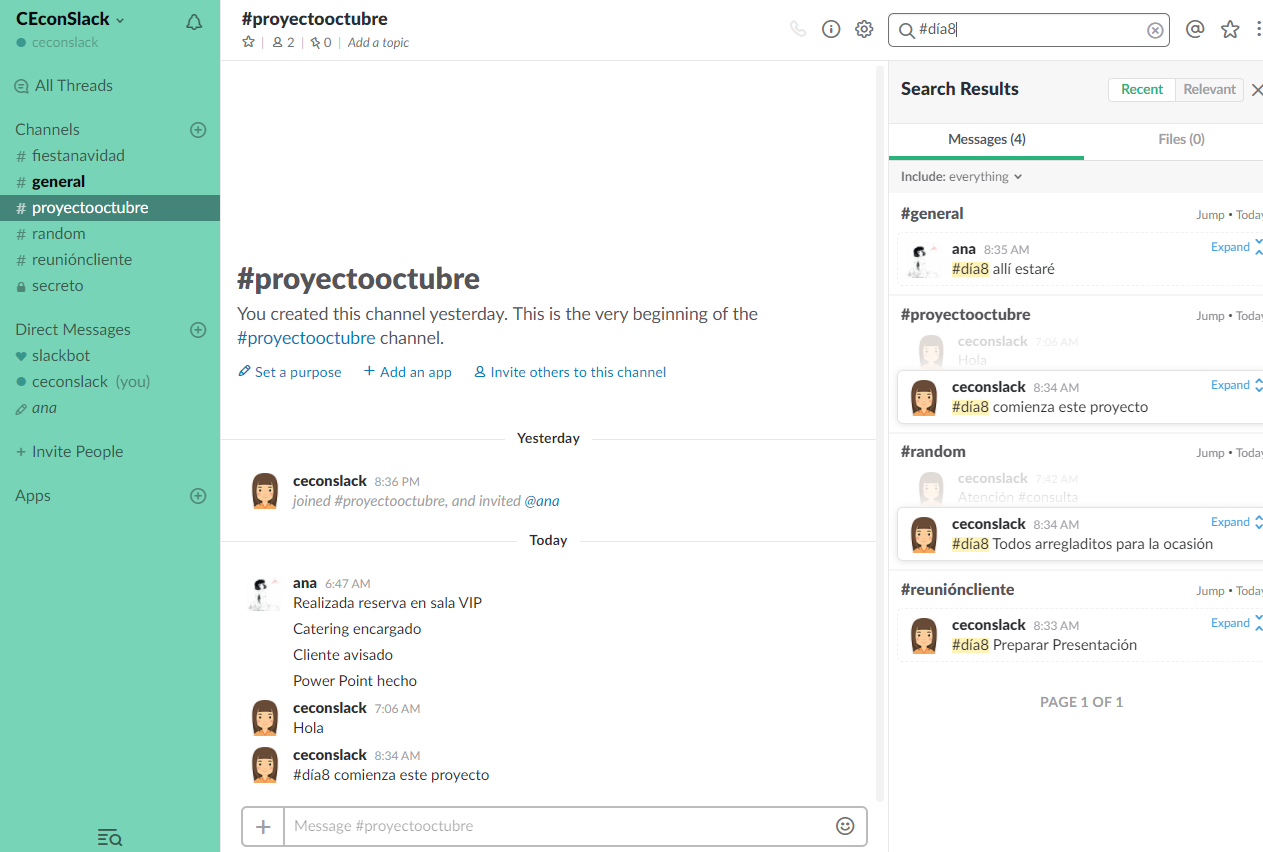
Task: Start a new direct message with plus icon
Action: coord(198,330)
